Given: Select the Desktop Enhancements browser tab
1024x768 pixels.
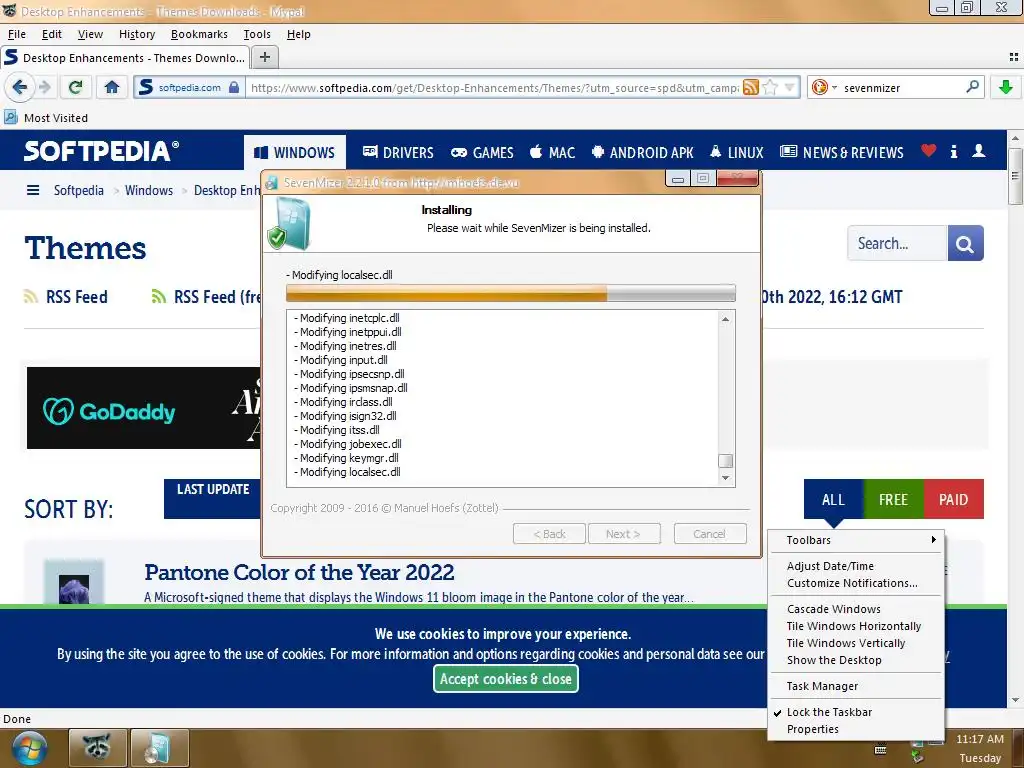Looking at the screenshot, I should [124, 57].
